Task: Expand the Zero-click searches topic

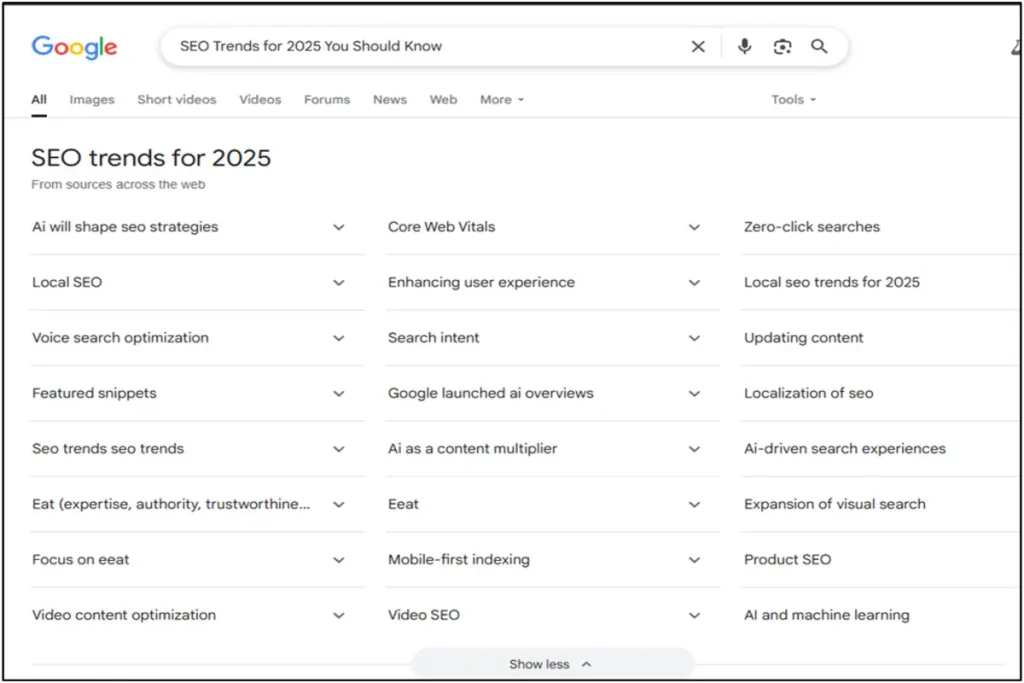Action: (x=812, y=227)
